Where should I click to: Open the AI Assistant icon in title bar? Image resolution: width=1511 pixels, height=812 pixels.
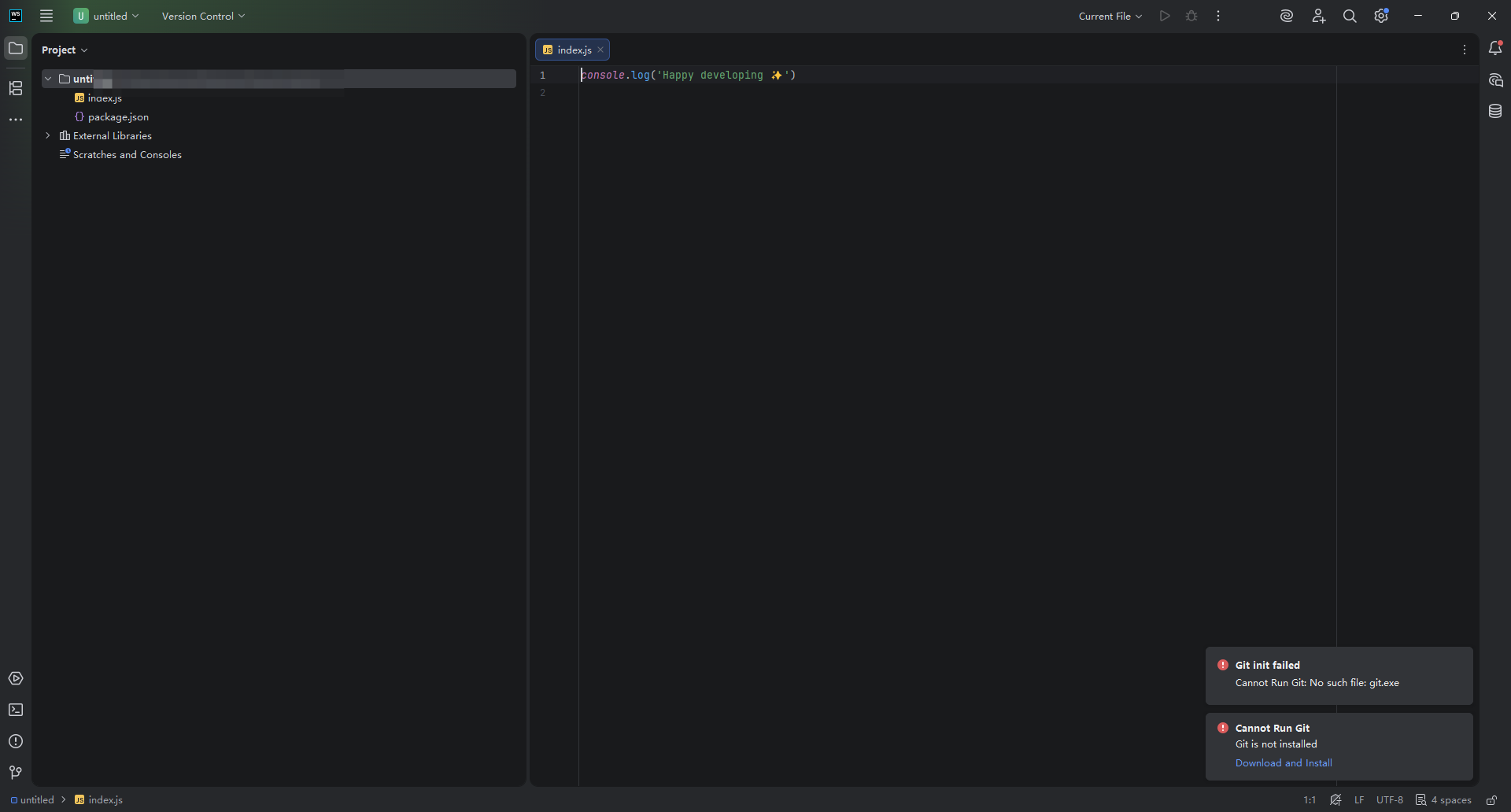(x=1287, y=16)
